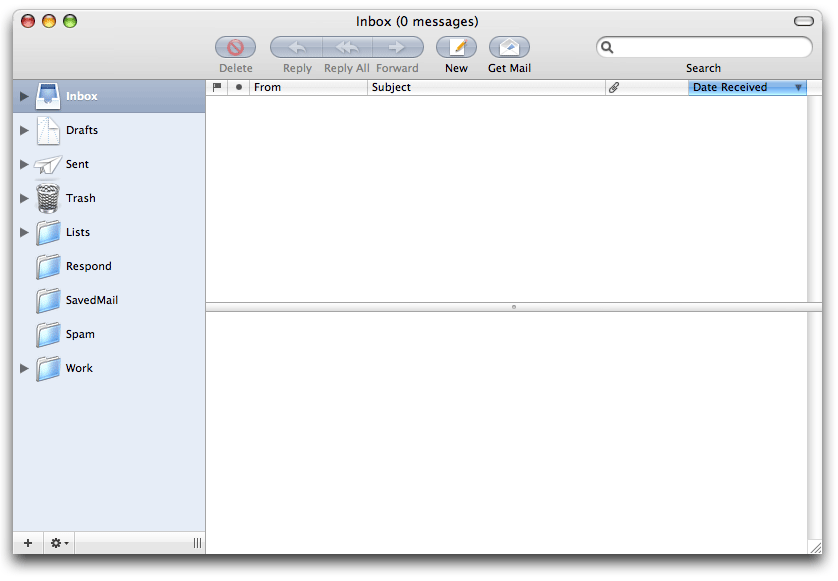Expand the Lists disclosure triangle
Image resolution: width=838 pixels, height=581 pixels.
24,233
